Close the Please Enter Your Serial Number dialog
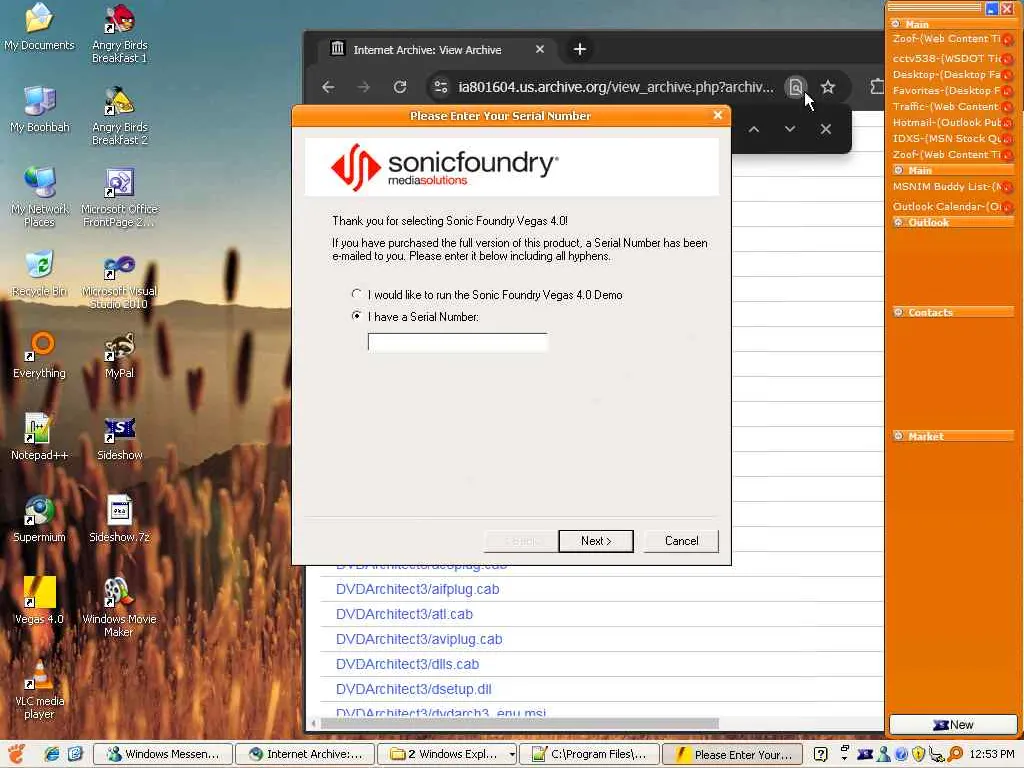Image resolution: width=1024 pixels, height=768 pixels. (x=718, y=115)
